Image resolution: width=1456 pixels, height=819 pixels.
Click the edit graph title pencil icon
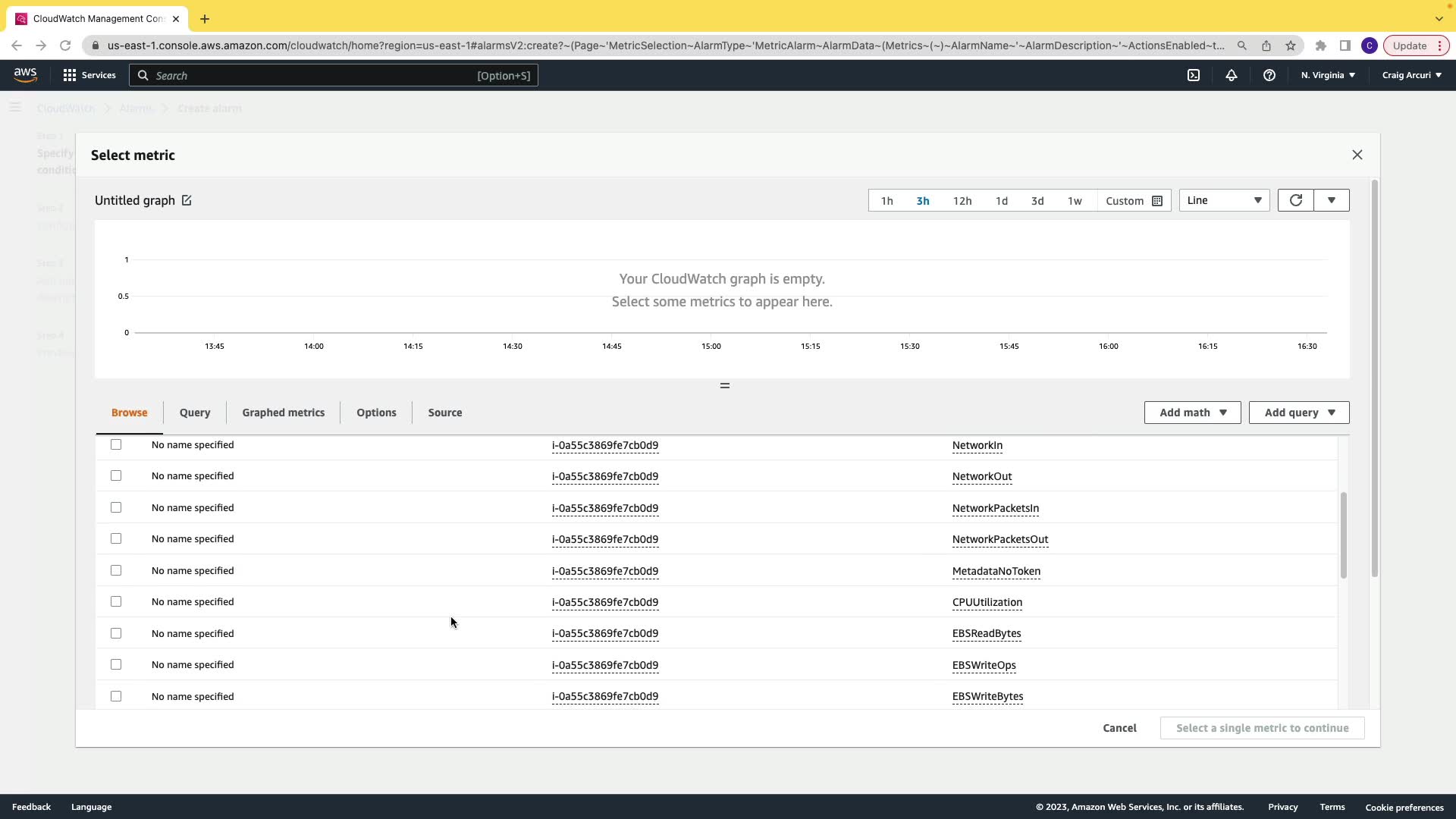coord(187,200)
